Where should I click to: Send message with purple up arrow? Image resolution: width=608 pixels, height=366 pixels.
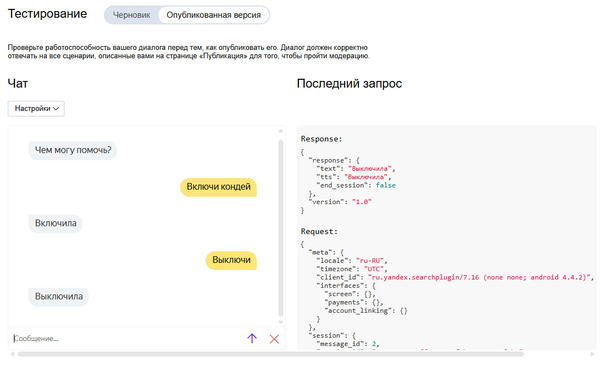coord(252,338)
